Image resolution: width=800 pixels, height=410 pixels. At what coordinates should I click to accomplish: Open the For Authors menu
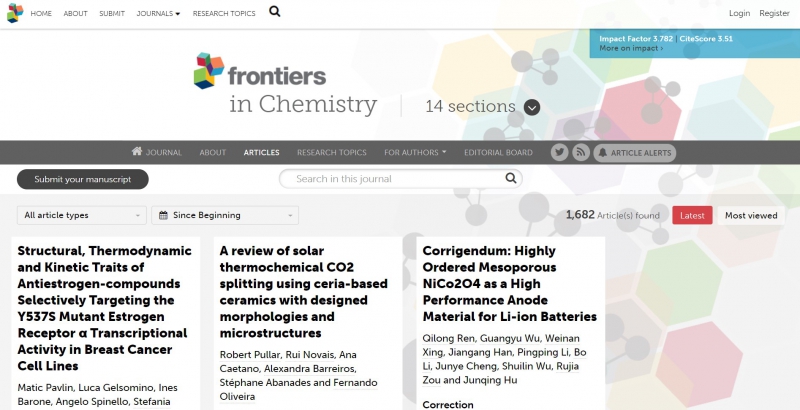(x=415, y=153)
